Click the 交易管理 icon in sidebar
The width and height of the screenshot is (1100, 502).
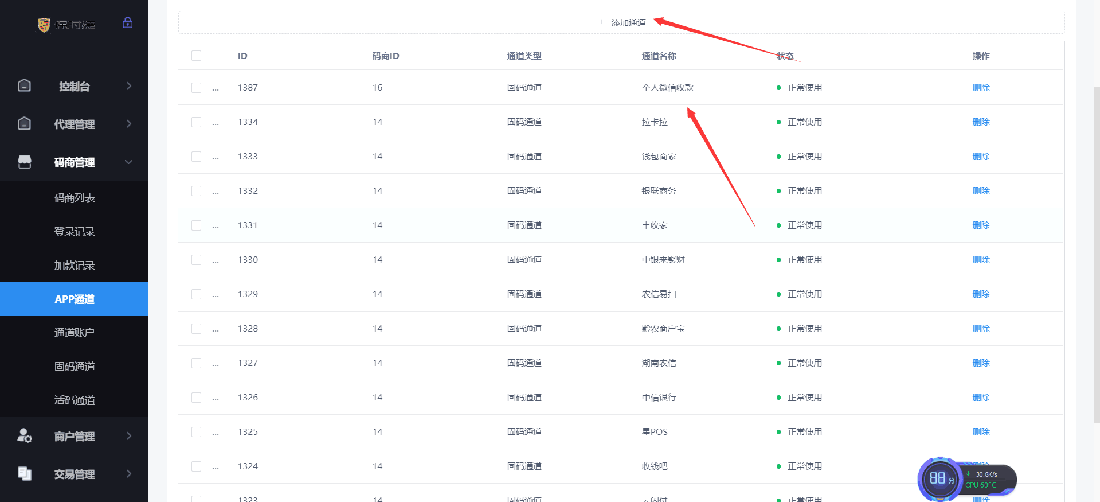click(25, 473)
